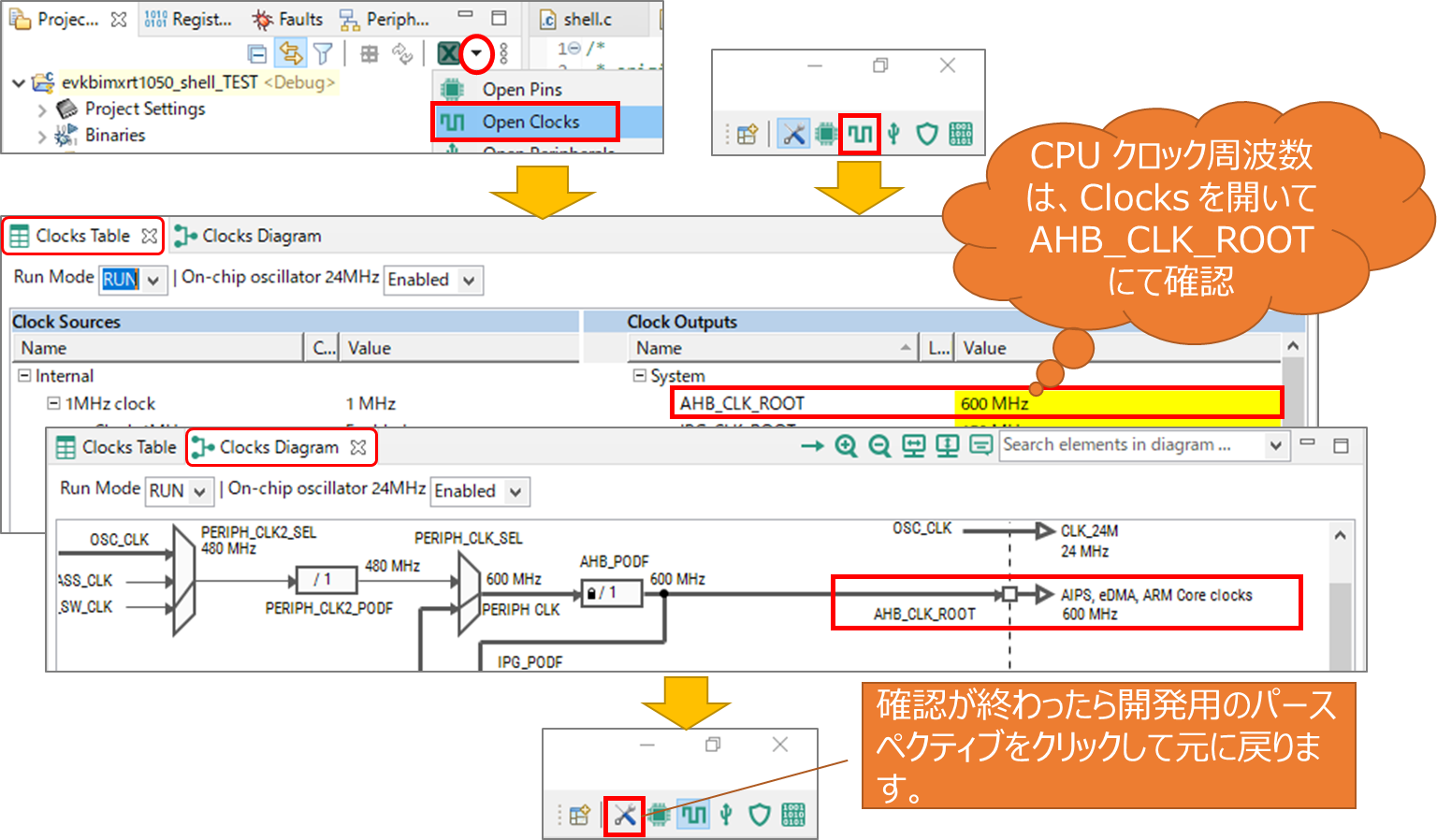Collapse the System group in Clock Outputs
1437x840 pixels.
[x=640, y=375]
